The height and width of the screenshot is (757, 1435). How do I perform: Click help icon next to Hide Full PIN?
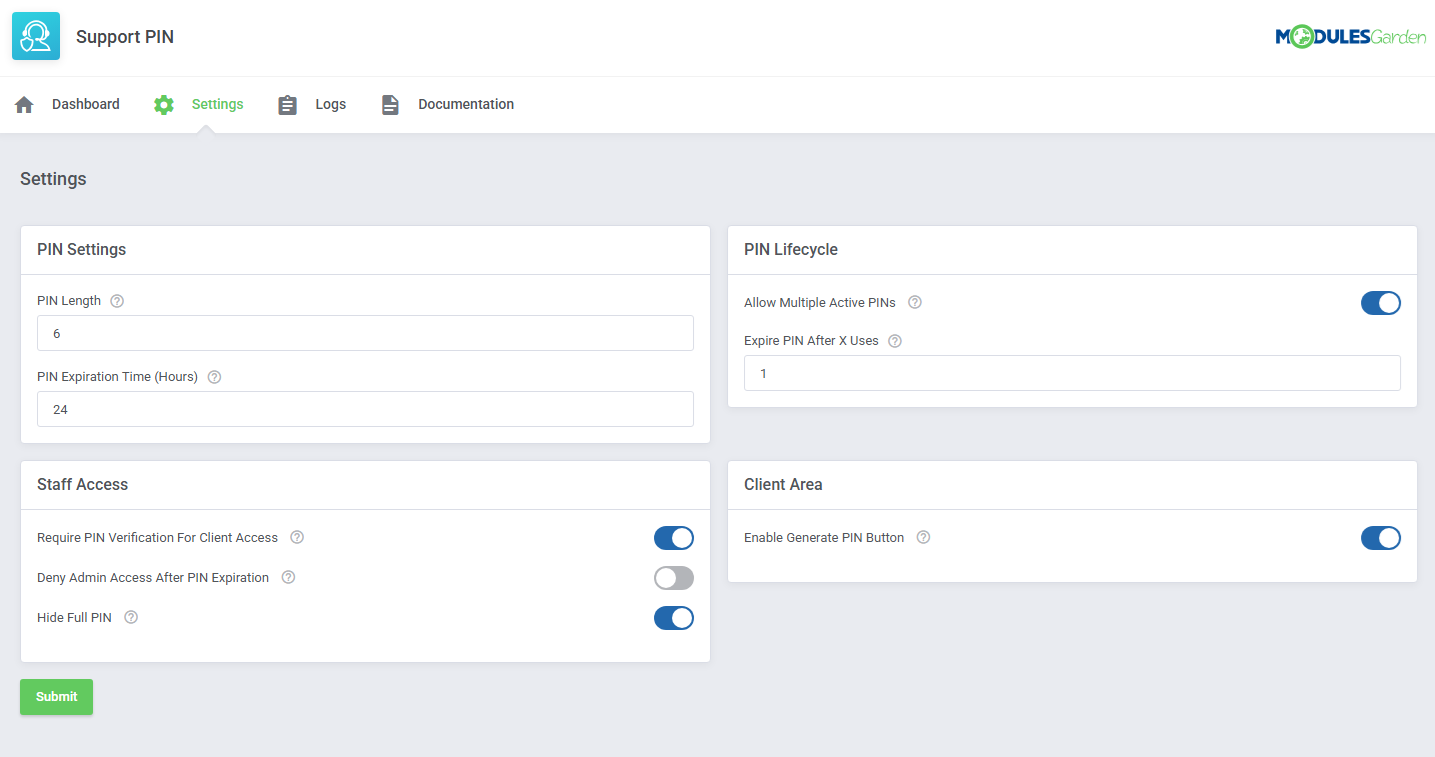coord(131,617)
